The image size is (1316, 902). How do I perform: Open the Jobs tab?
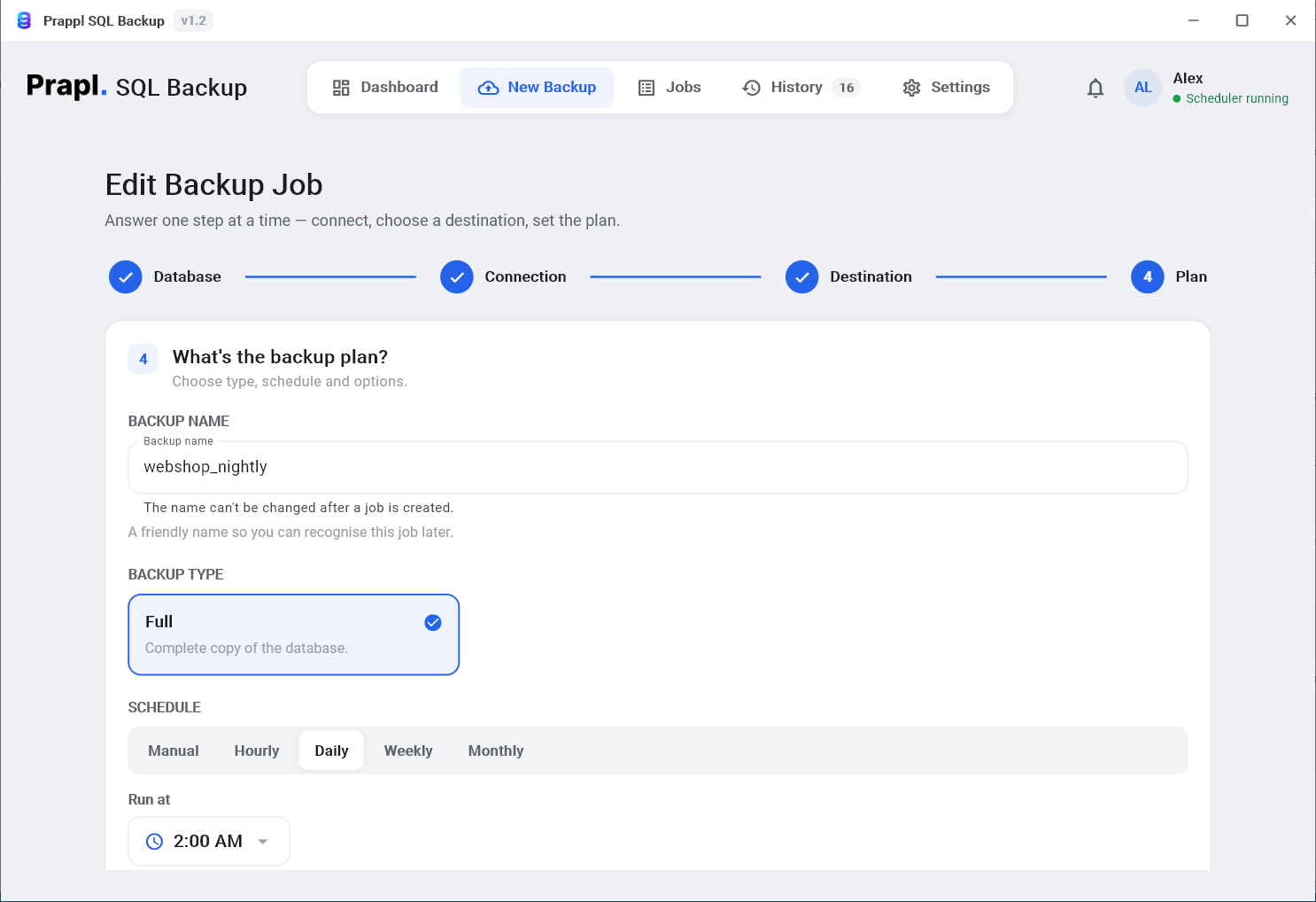670,87
